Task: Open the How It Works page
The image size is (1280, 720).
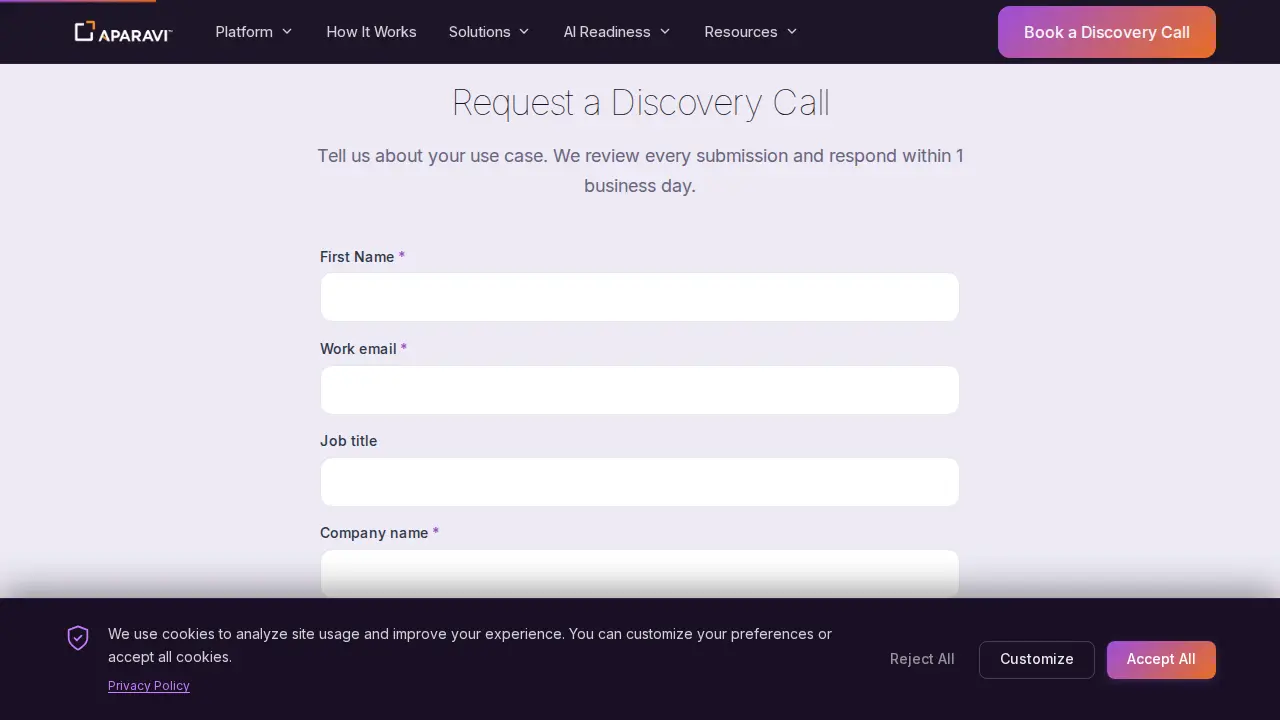Action: 371,32
